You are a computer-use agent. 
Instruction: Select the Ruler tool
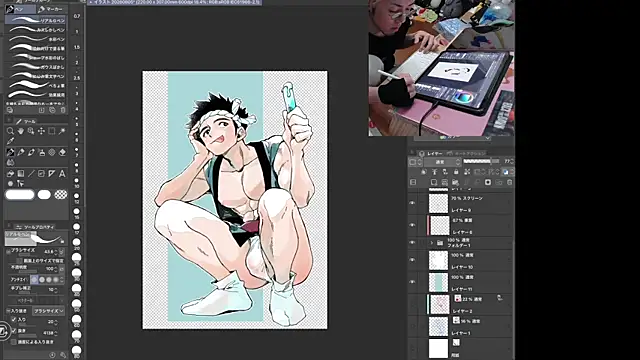click(x=52, y=173)
